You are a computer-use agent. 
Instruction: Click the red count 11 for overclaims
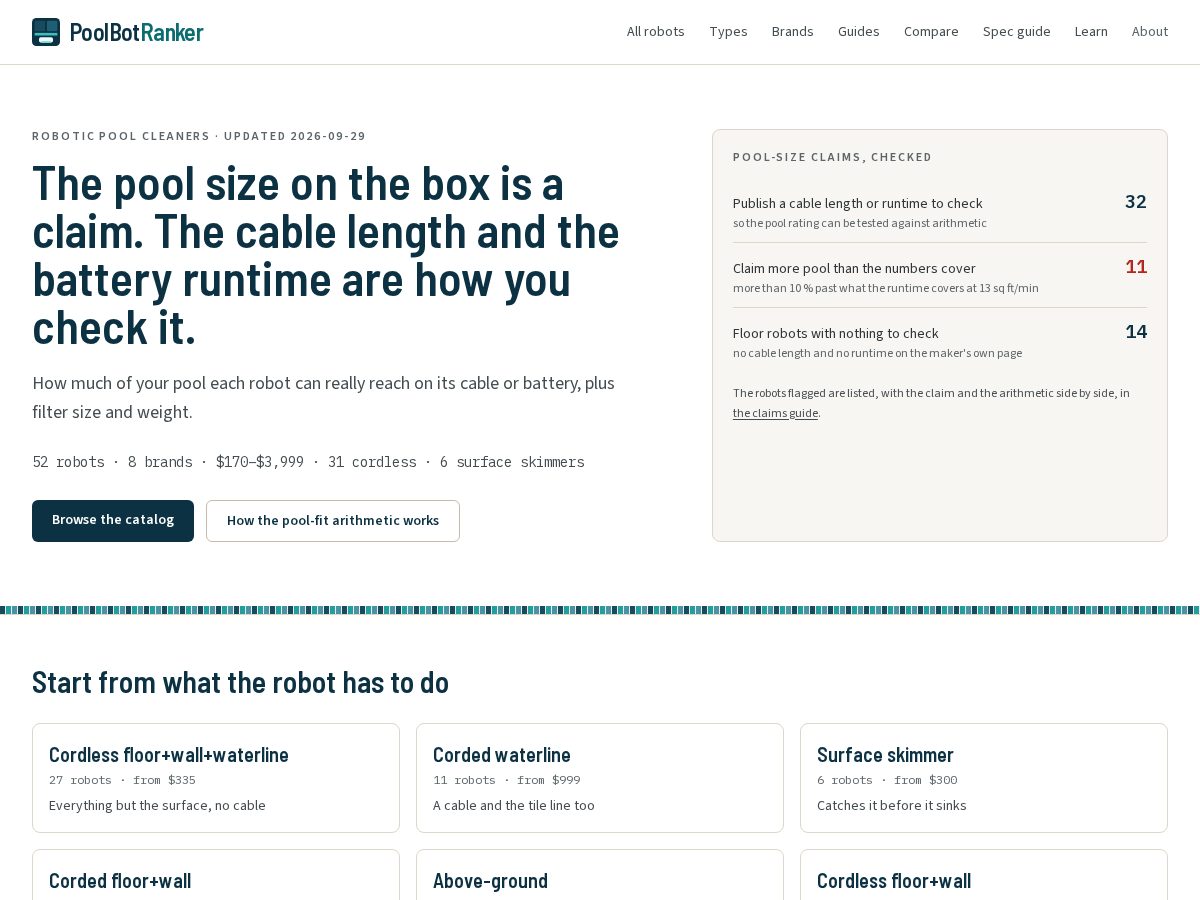click(x=1136, y=267)
